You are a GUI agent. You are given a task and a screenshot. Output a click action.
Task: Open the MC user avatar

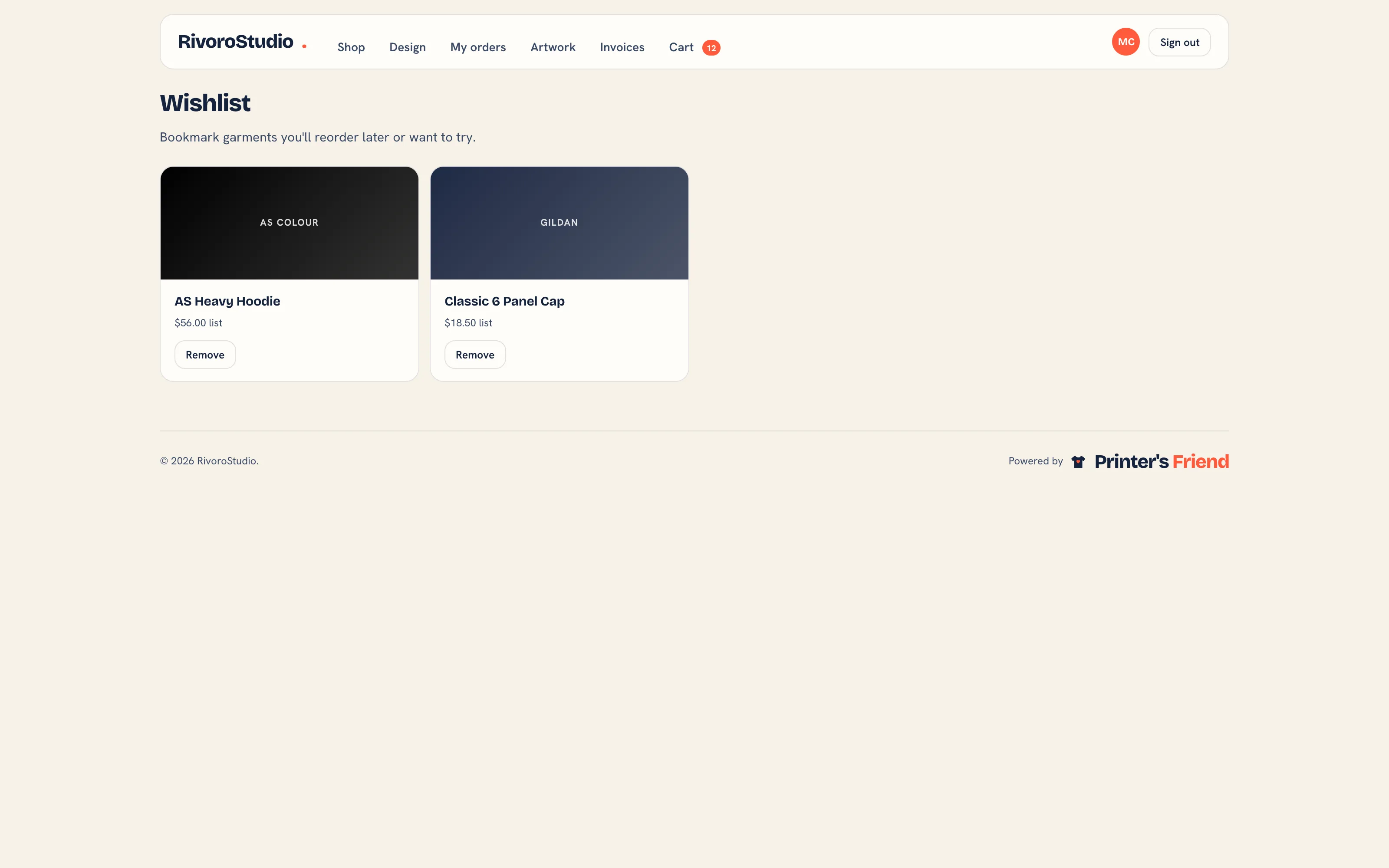click(1126, 42)
